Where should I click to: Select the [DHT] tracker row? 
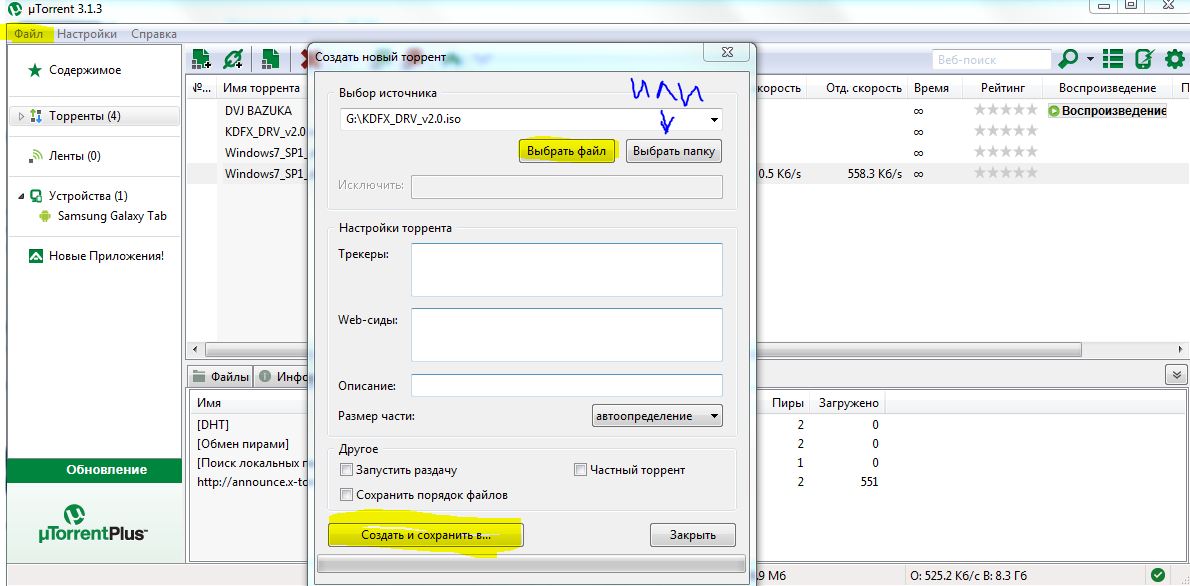click(212, 424)
